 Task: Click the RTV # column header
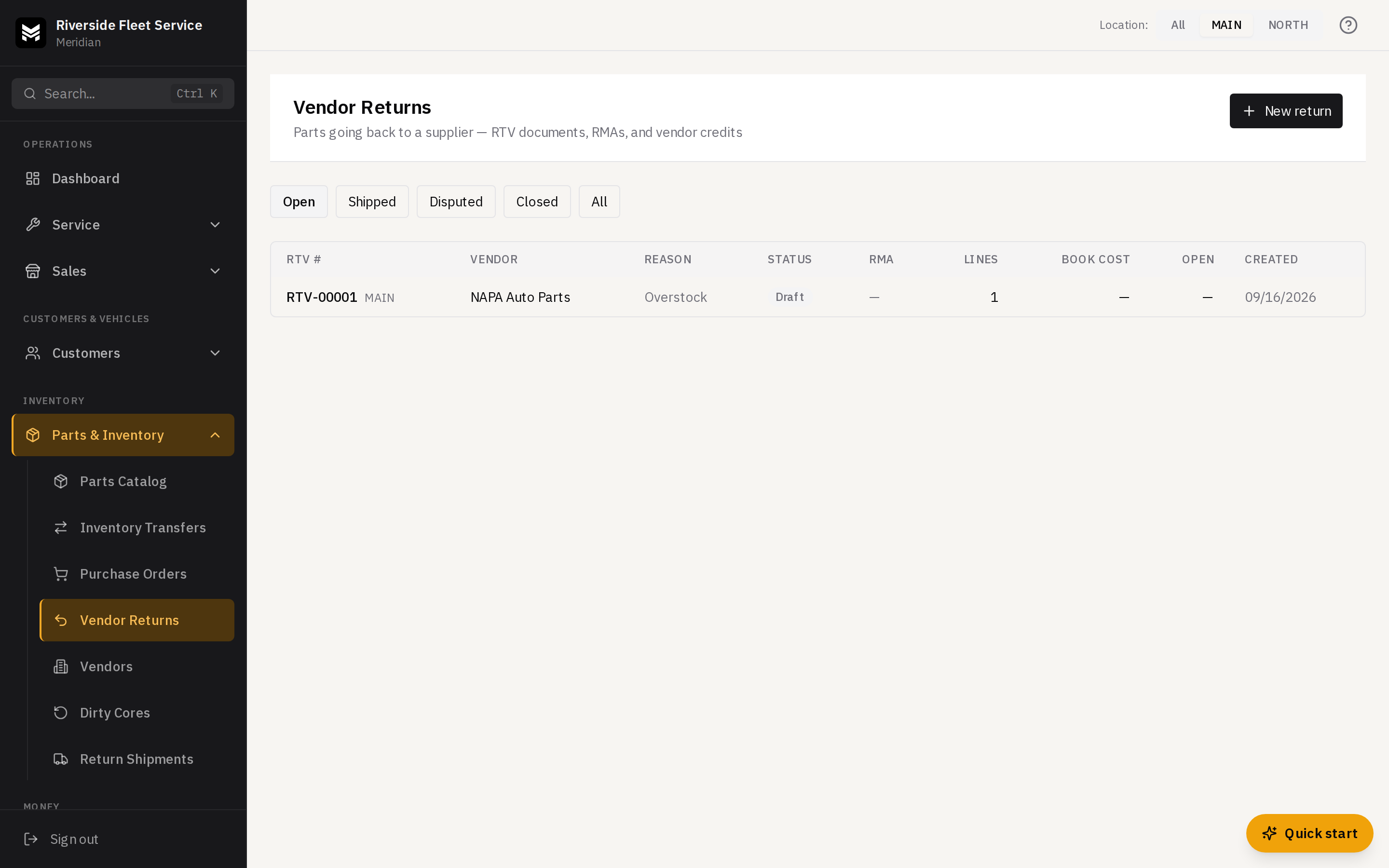(304, 259)
